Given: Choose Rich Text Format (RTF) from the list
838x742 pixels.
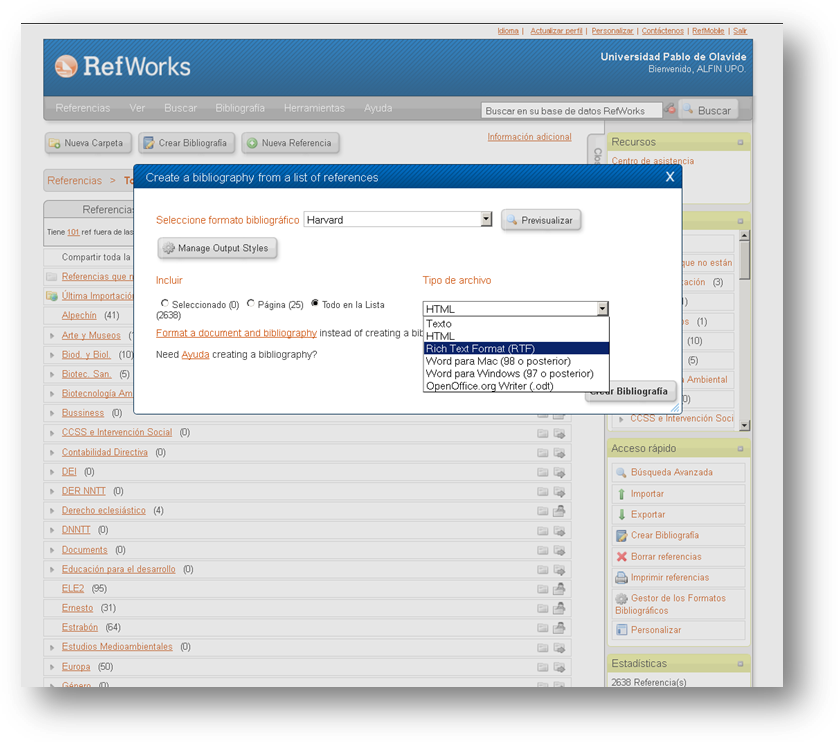Looking at the screenshot, I should (516, 349).
